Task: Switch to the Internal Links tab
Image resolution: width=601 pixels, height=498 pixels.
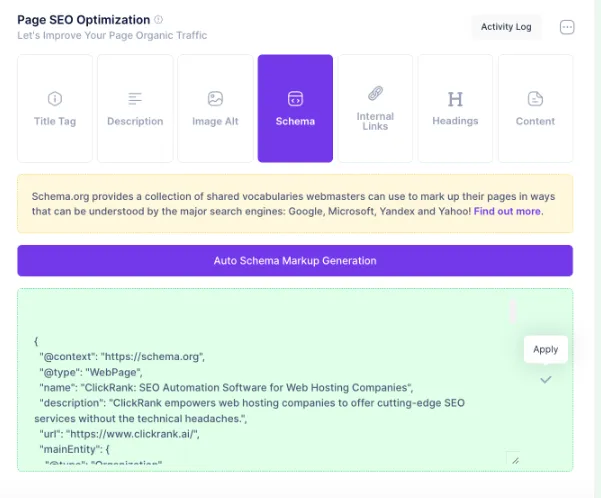Action: (375, 108)
